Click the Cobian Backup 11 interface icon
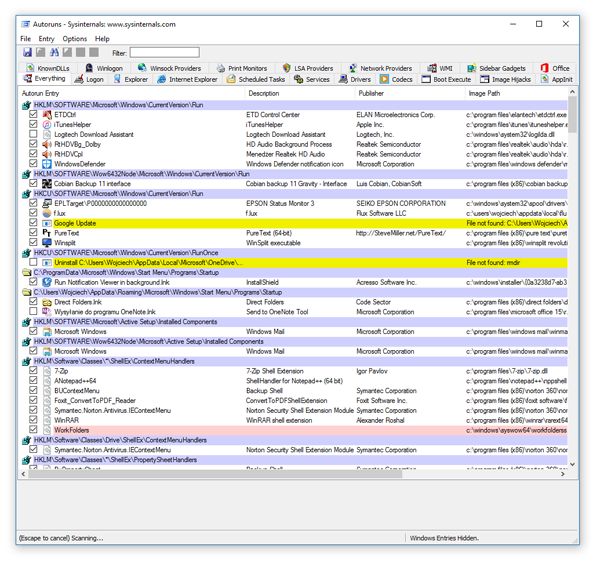The image size is (600, 563). point(47,184)
